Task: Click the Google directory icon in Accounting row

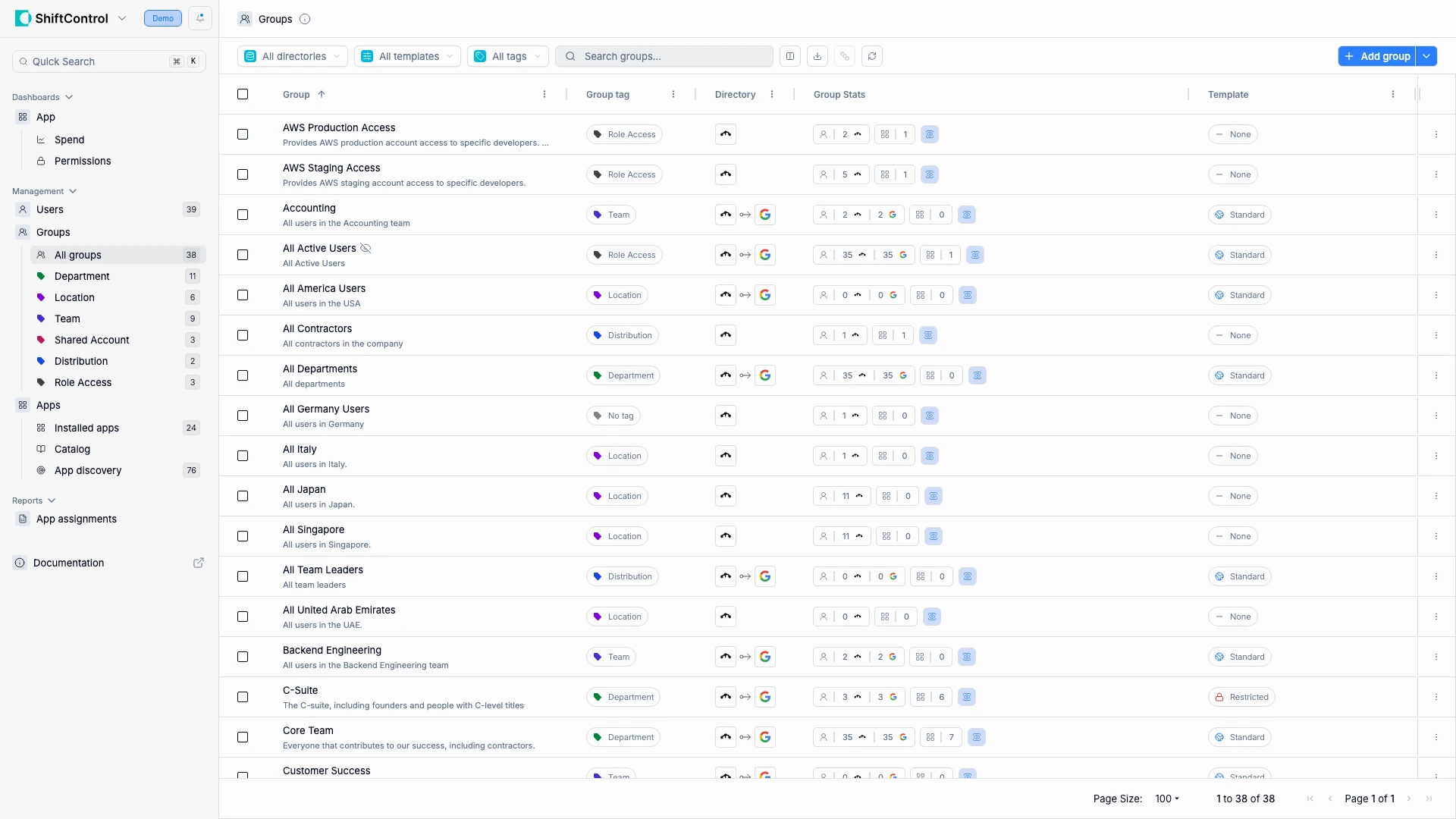Action: click(x=765, y=215)
